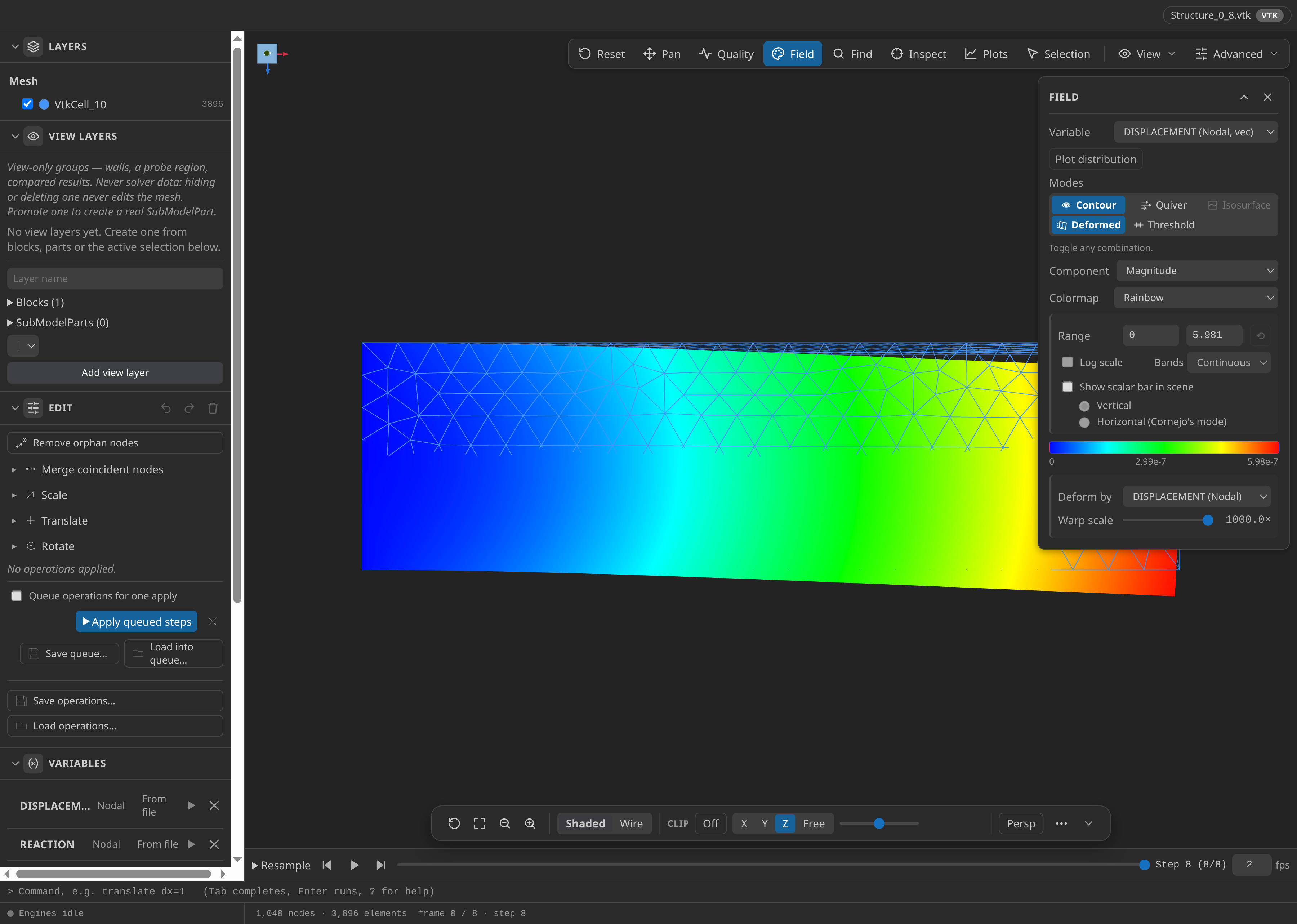Viewport: 1297px width, 924px height.
Task: Uncheck the VtkCell_10 mesh checkbox
Action: (x=27, y=103)
